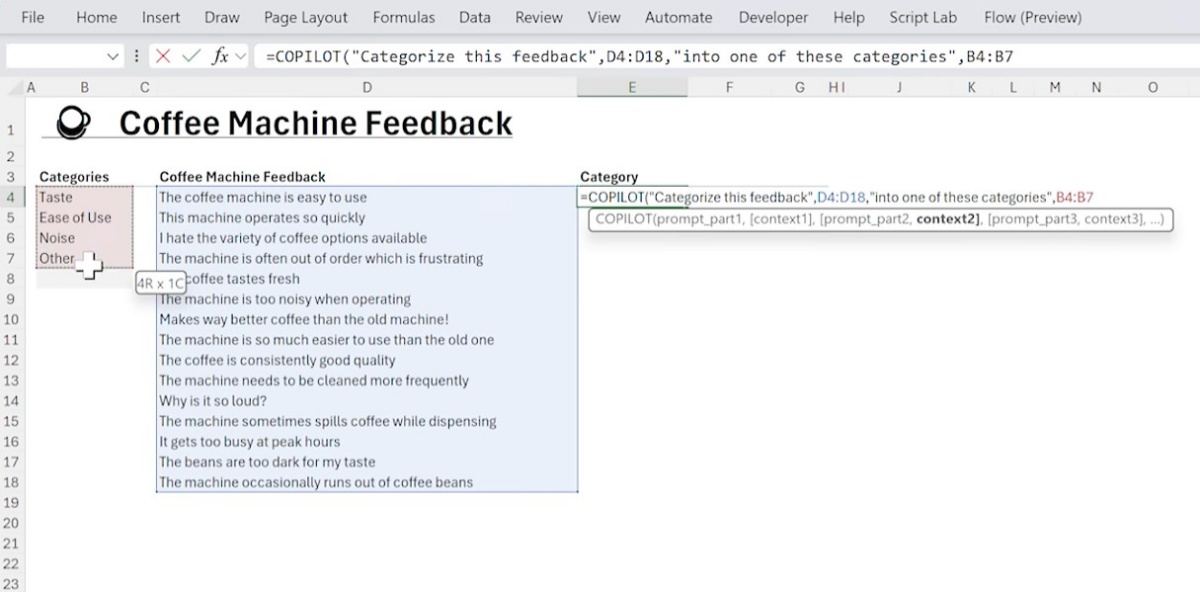The width and height of the screenshot is (1200, 592).
Task: Open the Page Layout tab
Action: 306,17
